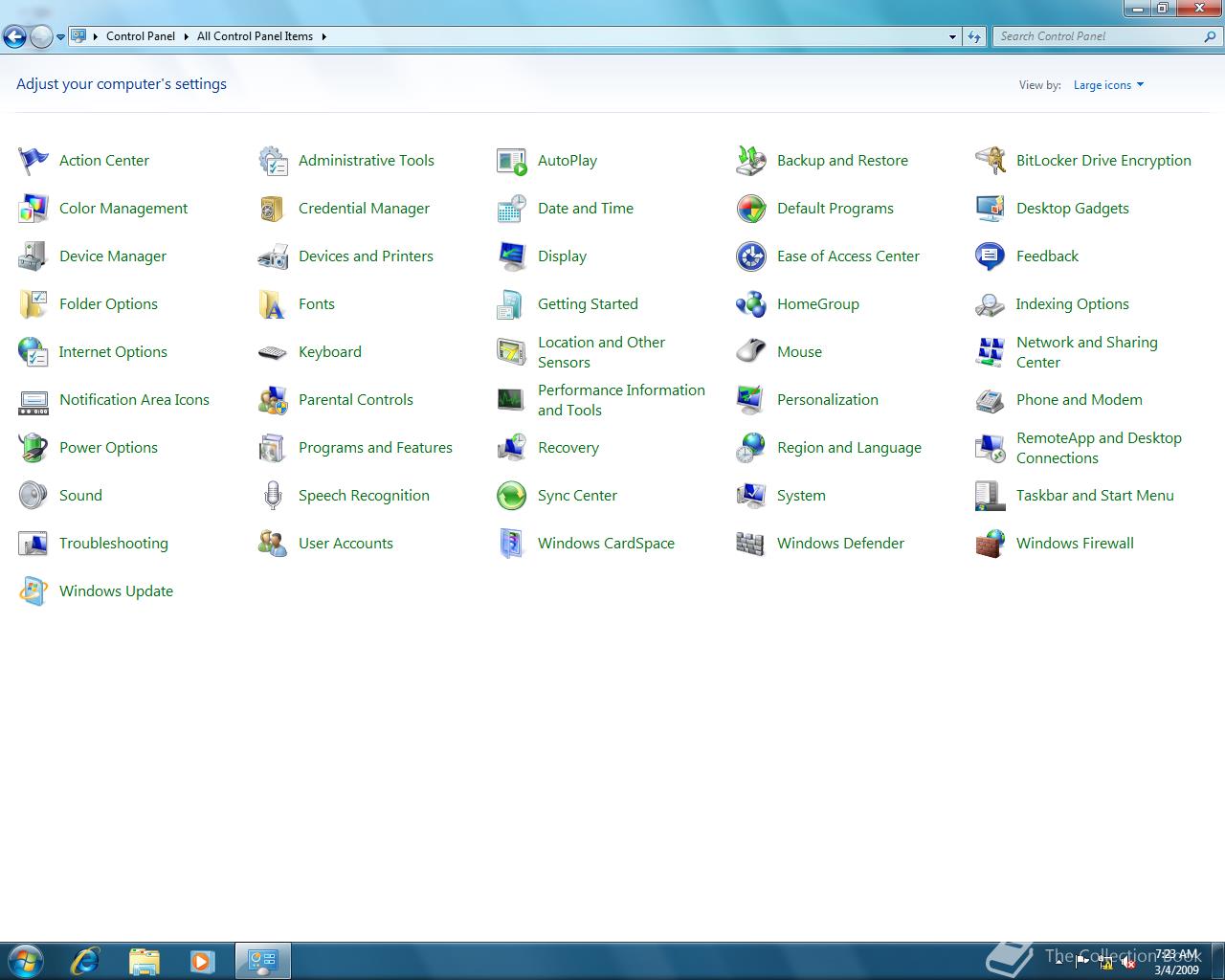Image resolution: width=1225 pixels, height=980 pixels.
Task: Open the Devices and Printers icon
Action: click(273, 256)
